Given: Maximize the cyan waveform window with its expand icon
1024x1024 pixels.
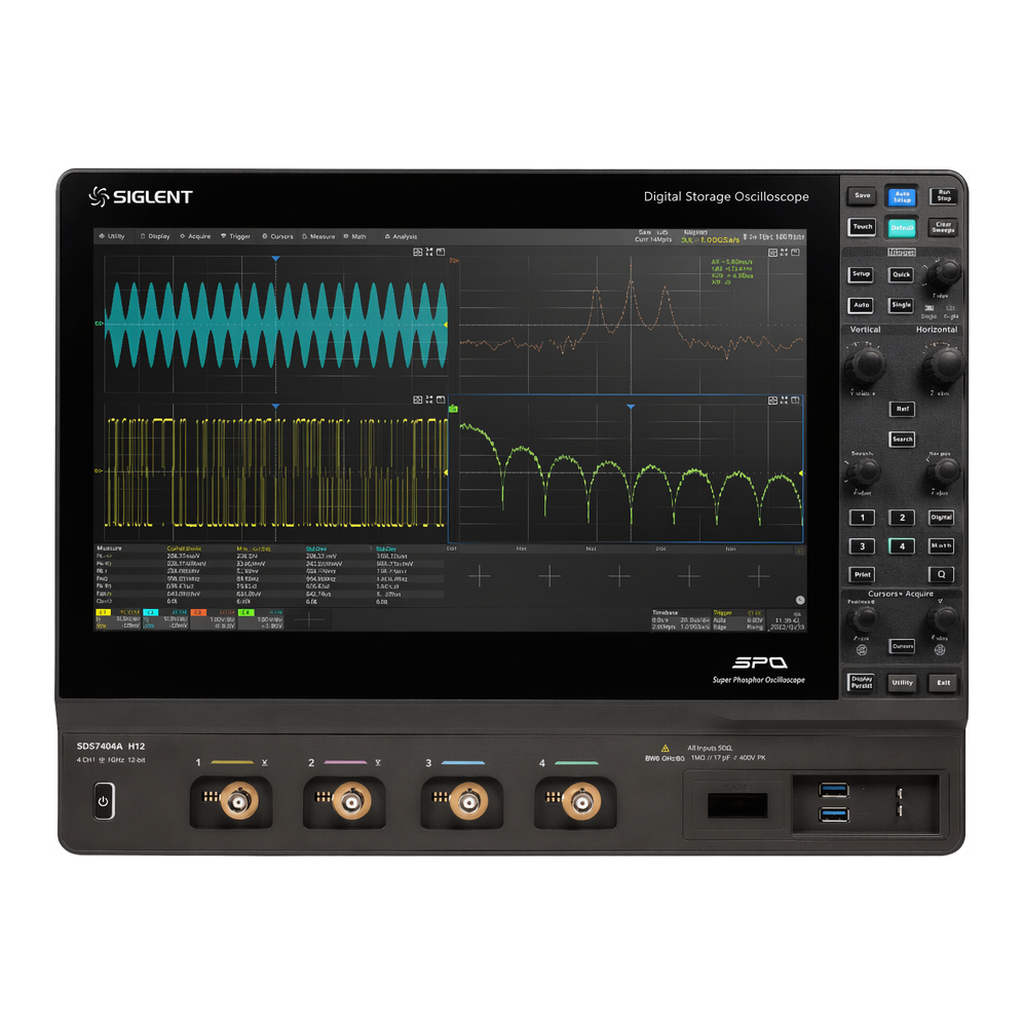Looking at the screenshot, I should pyautogui.click(x=429, y=252).
